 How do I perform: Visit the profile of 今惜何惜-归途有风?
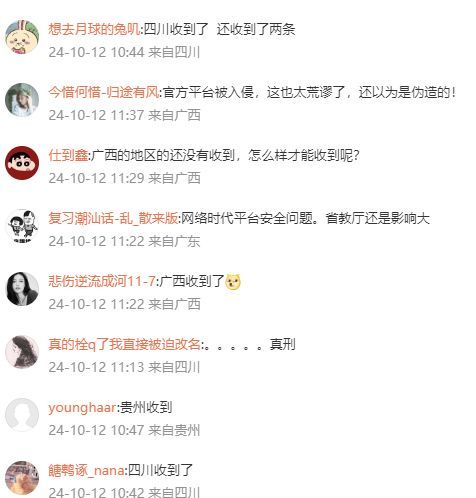point(103,92)
